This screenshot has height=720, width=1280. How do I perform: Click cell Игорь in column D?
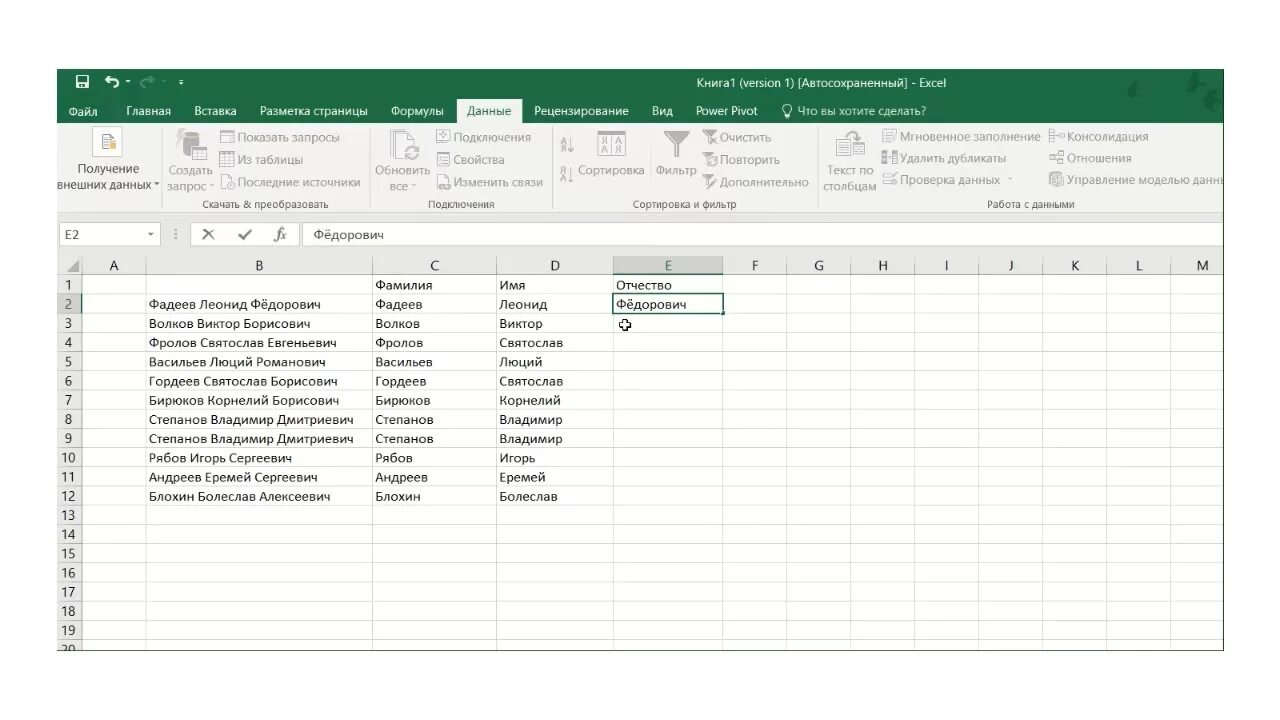555,458
